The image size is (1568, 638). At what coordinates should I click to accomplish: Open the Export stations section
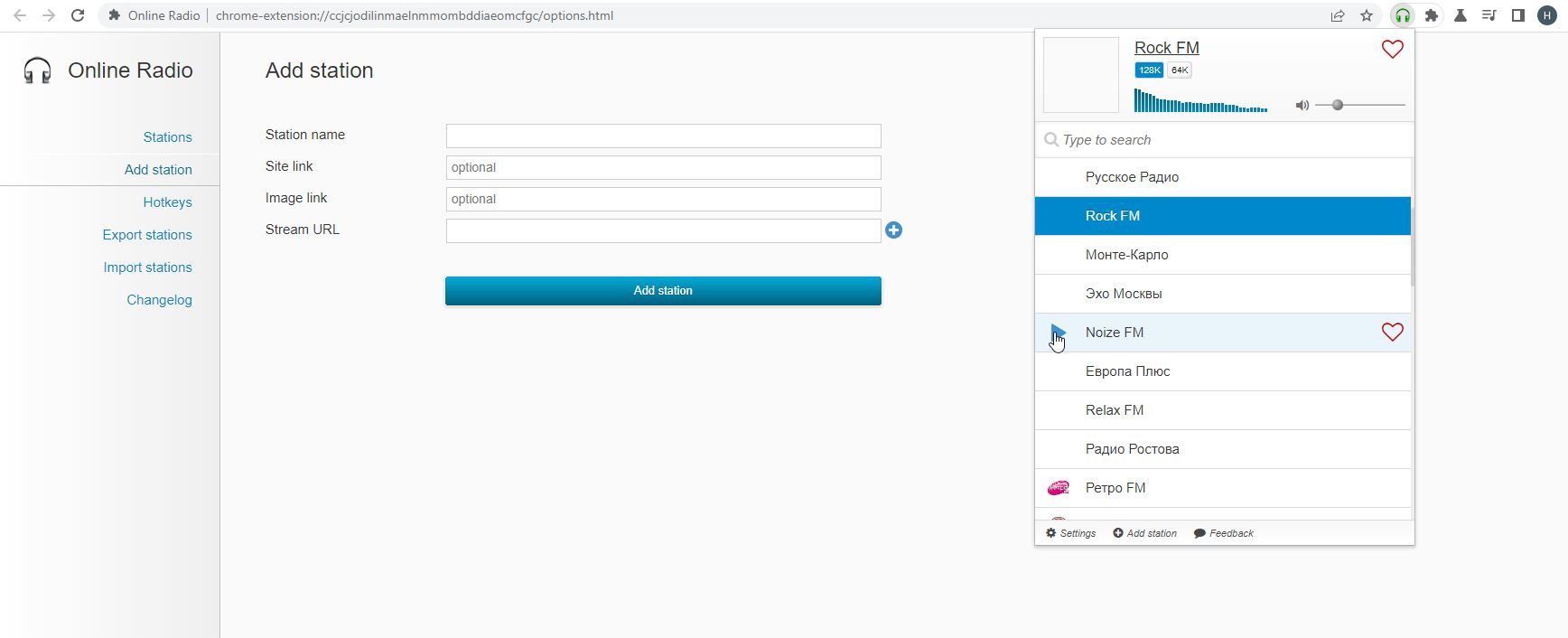click(147, 235)
